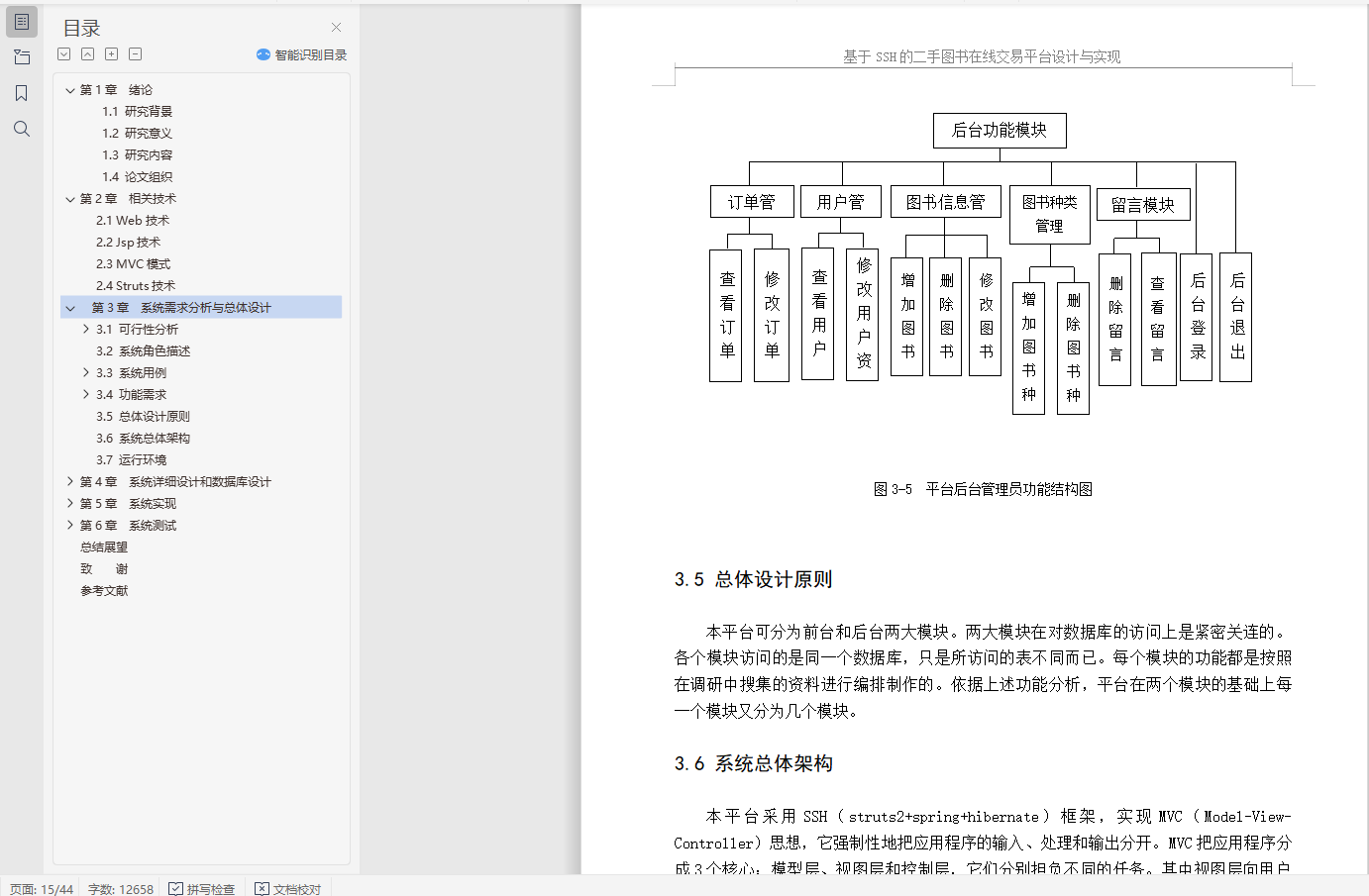Click the 后台功能模块 box in diagram
This screenshot has height=896, width=1369.
click(x=1000, y=130)
